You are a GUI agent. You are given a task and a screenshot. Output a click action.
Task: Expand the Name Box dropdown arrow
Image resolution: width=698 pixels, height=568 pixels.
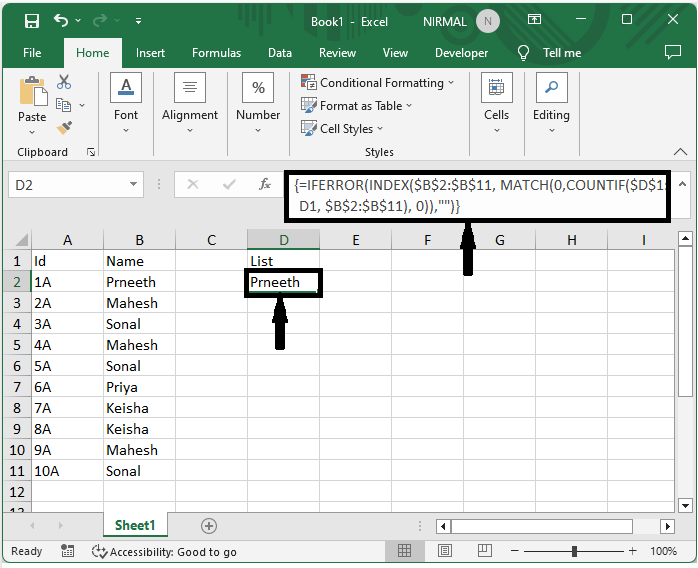point(135,185)
